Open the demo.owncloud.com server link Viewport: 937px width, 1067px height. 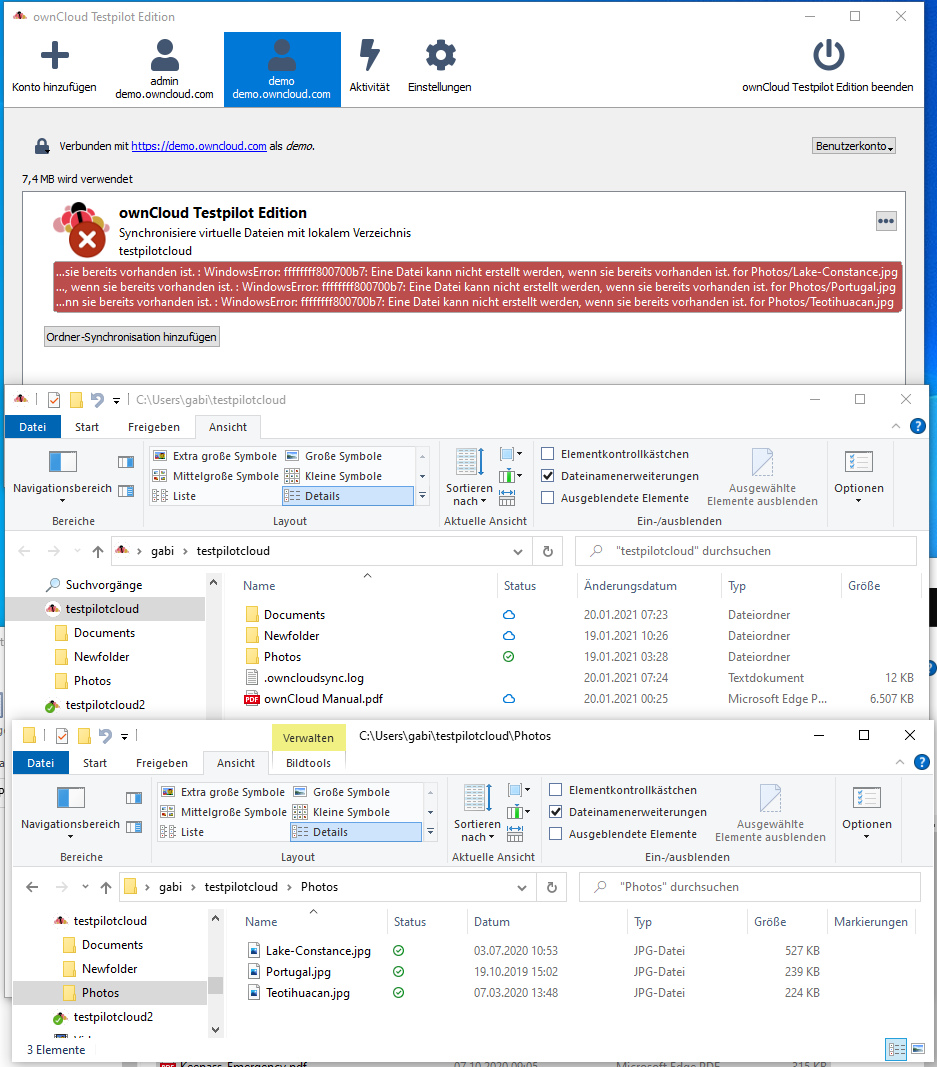[x=199, y=146]
